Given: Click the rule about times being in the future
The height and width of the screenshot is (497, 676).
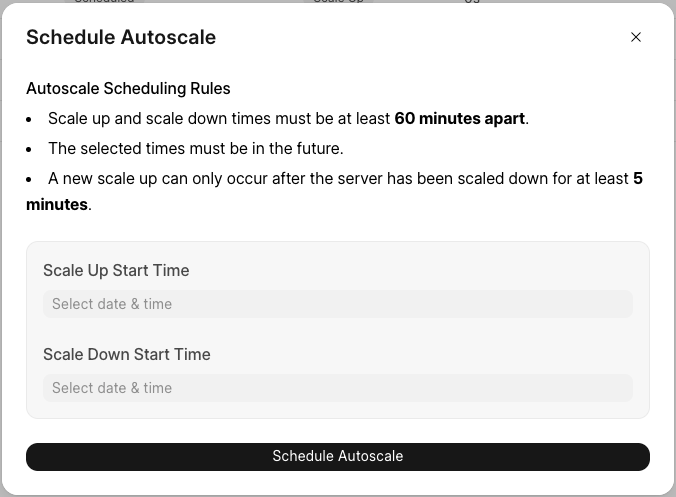Looking at the screenshot, I should tap(195, 148).
